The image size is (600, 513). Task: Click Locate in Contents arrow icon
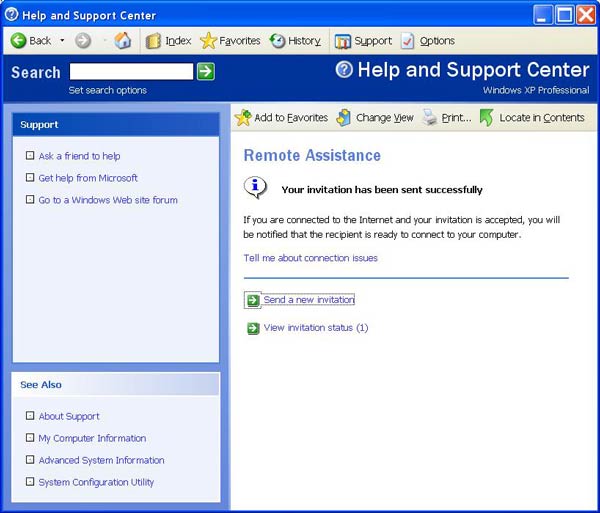coord(487,117)
